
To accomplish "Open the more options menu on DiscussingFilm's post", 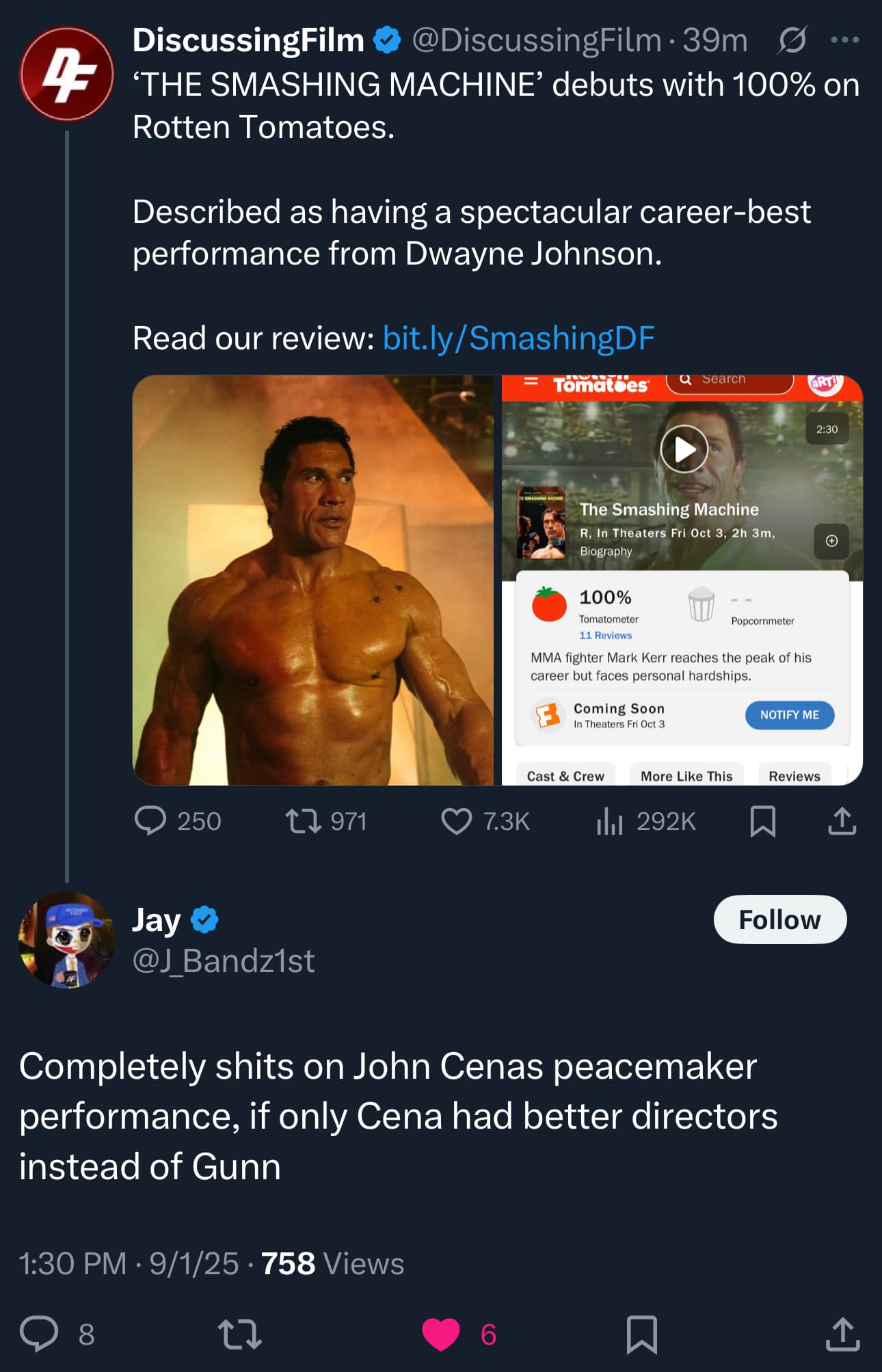I will 844,40.
